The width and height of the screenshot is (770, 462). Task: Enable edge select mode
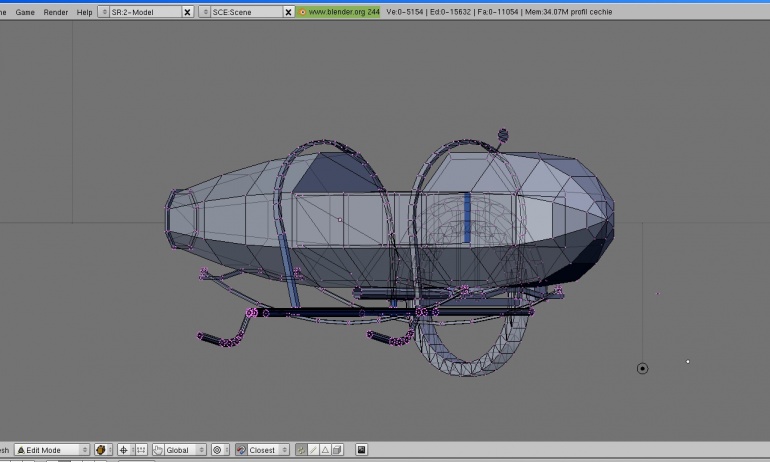[313, 450]
